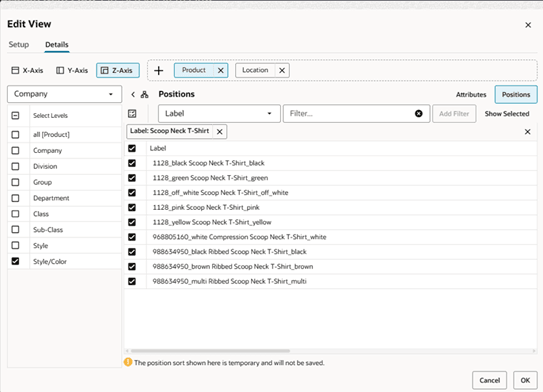Check the Group level checkbox
543x392 pixels.
coord(15,182)
